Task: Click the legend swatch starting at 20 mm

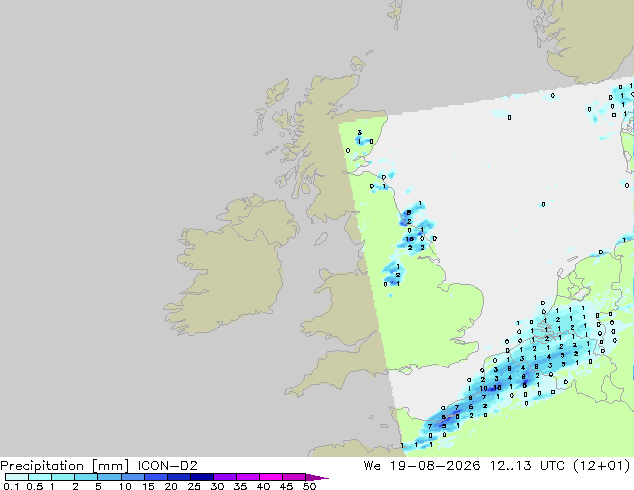Action: 179,477
